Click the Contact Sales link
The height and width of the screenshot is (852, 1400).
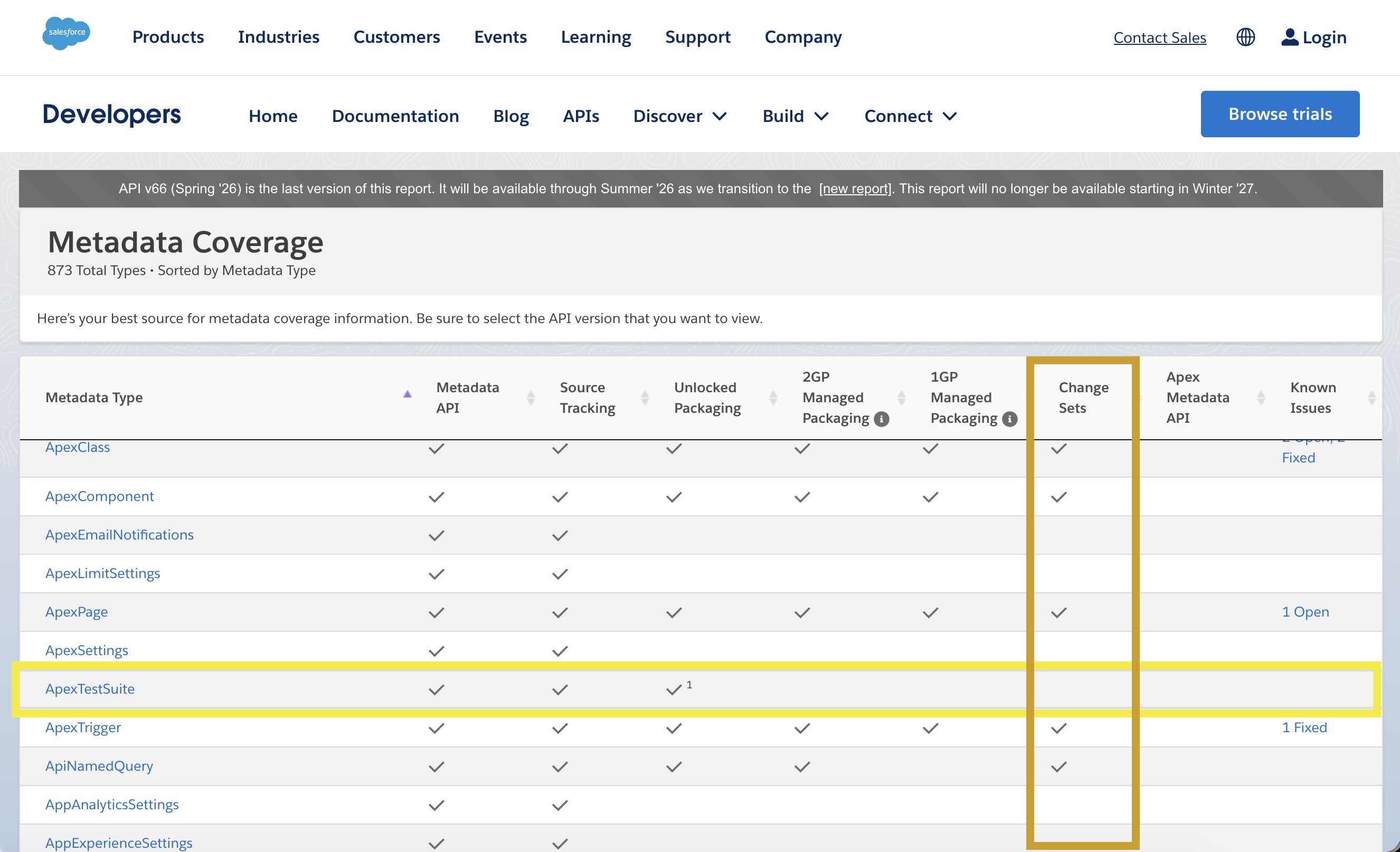[1159, 37]
